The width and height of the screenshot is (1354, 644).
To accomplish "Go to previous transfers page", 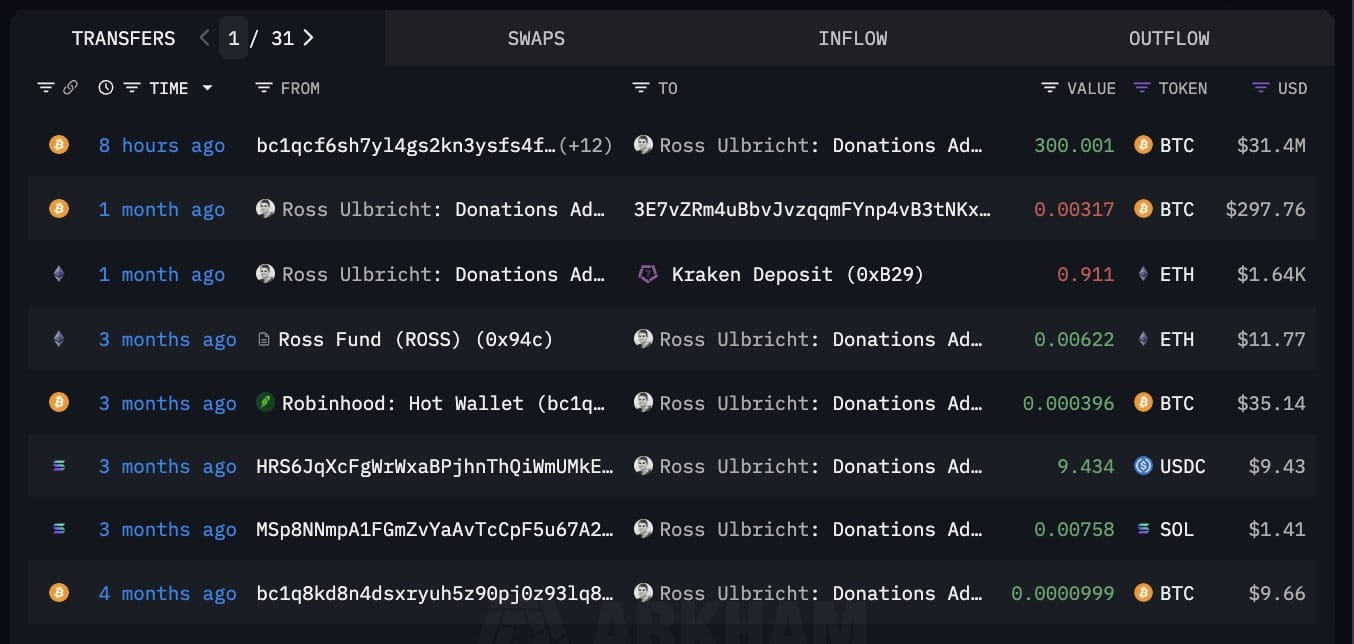I will (x=204, y=38).
